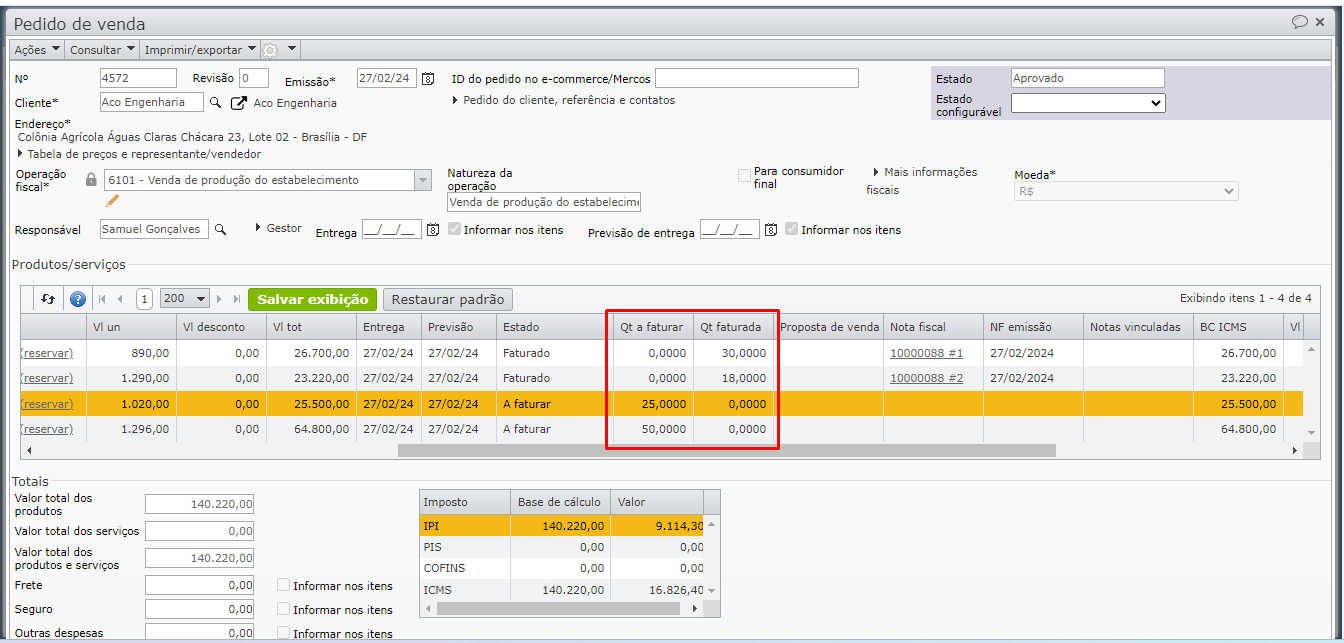Toggle the Para consumidor final checkbox
Image resolution: width=1344 pixels, height=643 pixels.
pos(744,176)
